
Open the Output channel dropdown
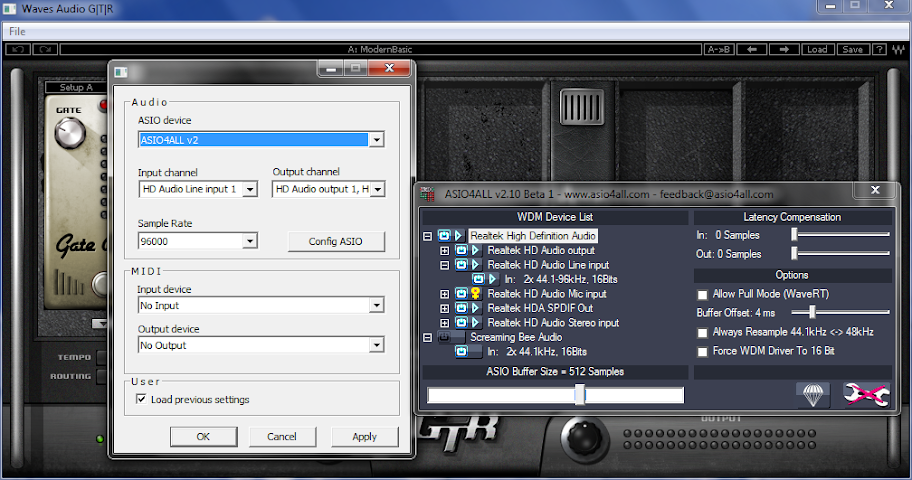click(377, 189)
